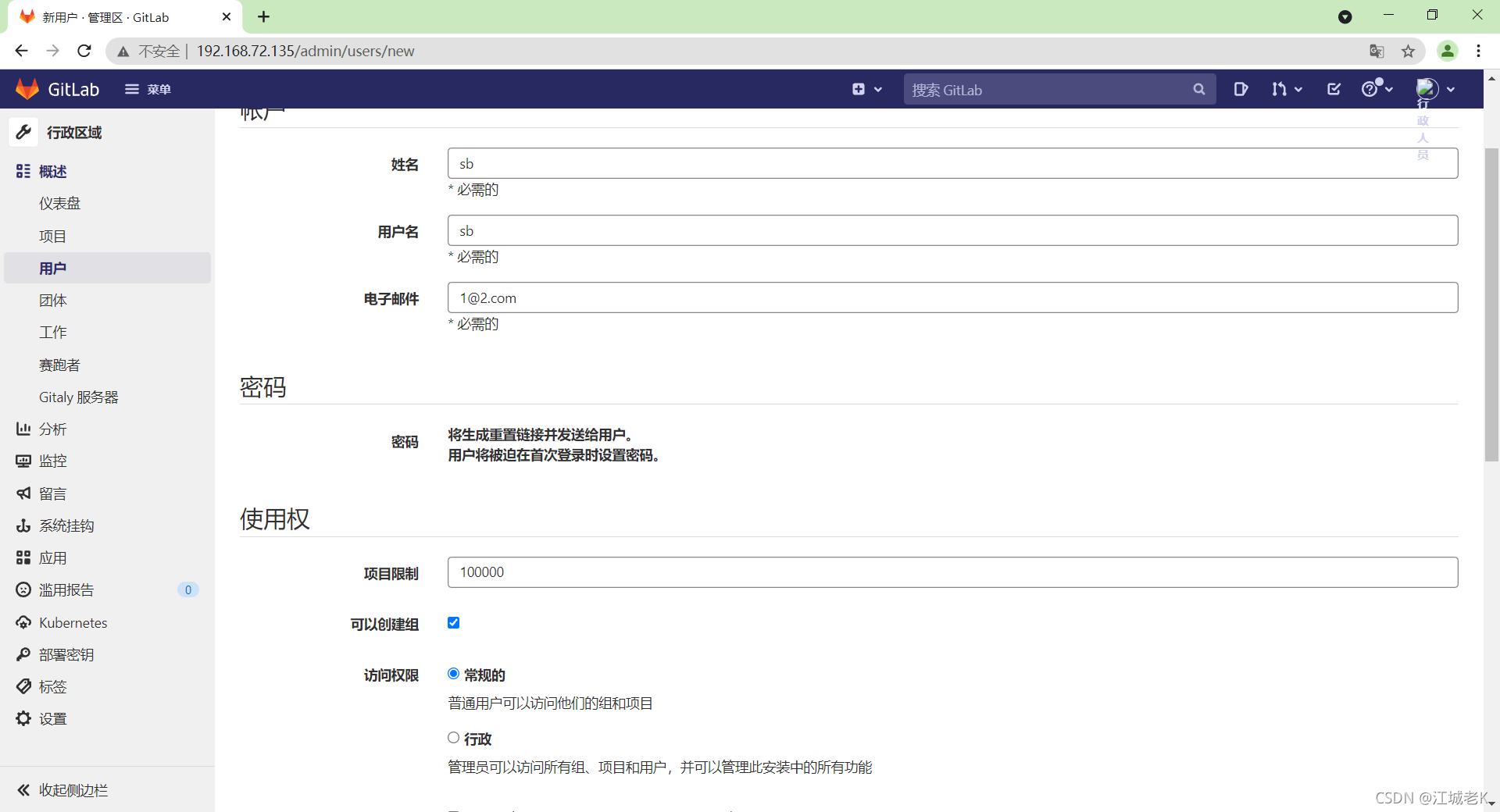Click the 部署密钥 key icon
This screenshot has height=812, width=1500.
(23, 654)
